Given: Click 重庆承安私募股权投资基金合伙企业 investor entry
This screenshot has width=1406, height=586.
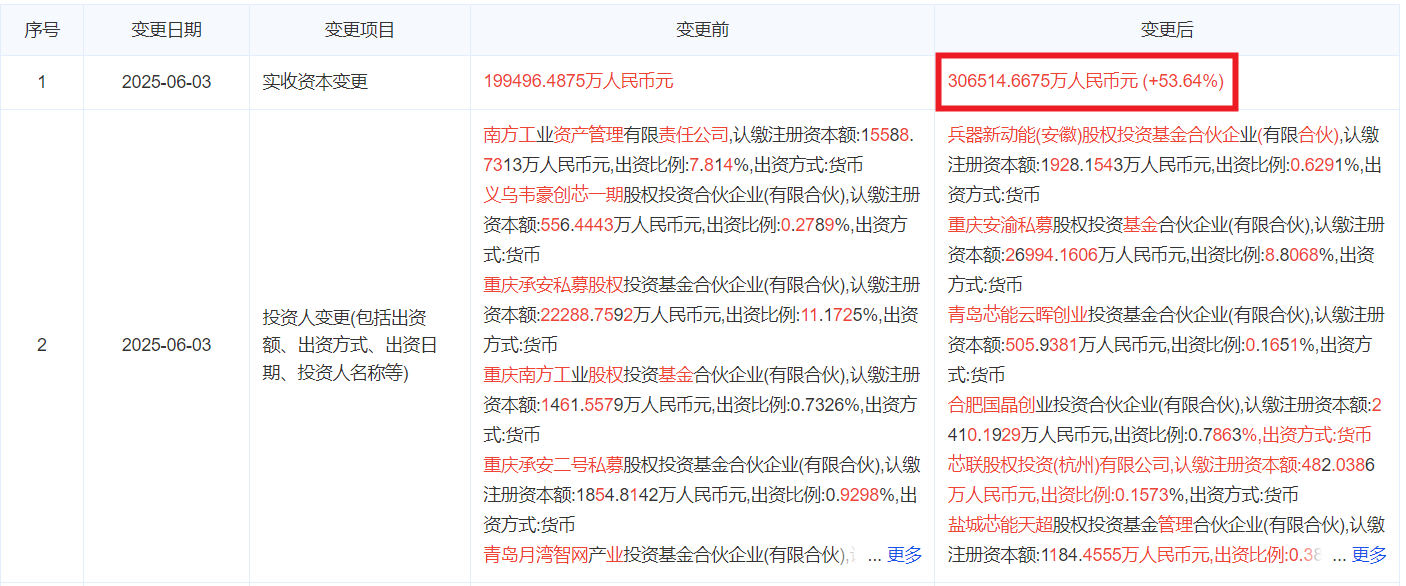Looking at the screenshot, I should [665, 285].
